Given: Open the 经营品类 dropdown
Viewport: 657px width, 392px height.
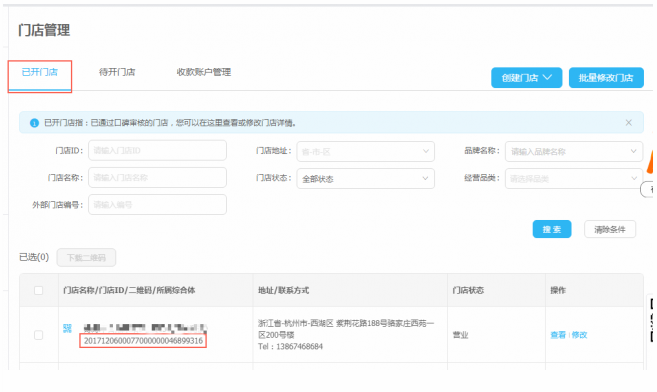Looking at the screenshot, I should (574, 179).
